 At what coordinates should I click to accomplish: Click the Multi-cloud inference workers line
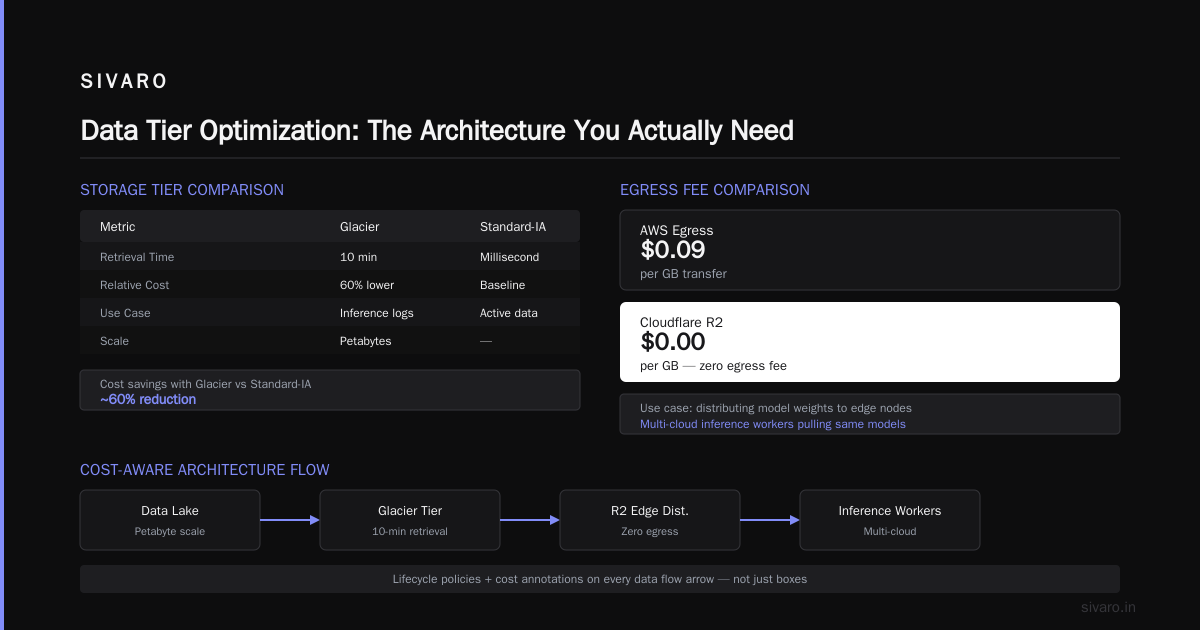tap(773, 424)
